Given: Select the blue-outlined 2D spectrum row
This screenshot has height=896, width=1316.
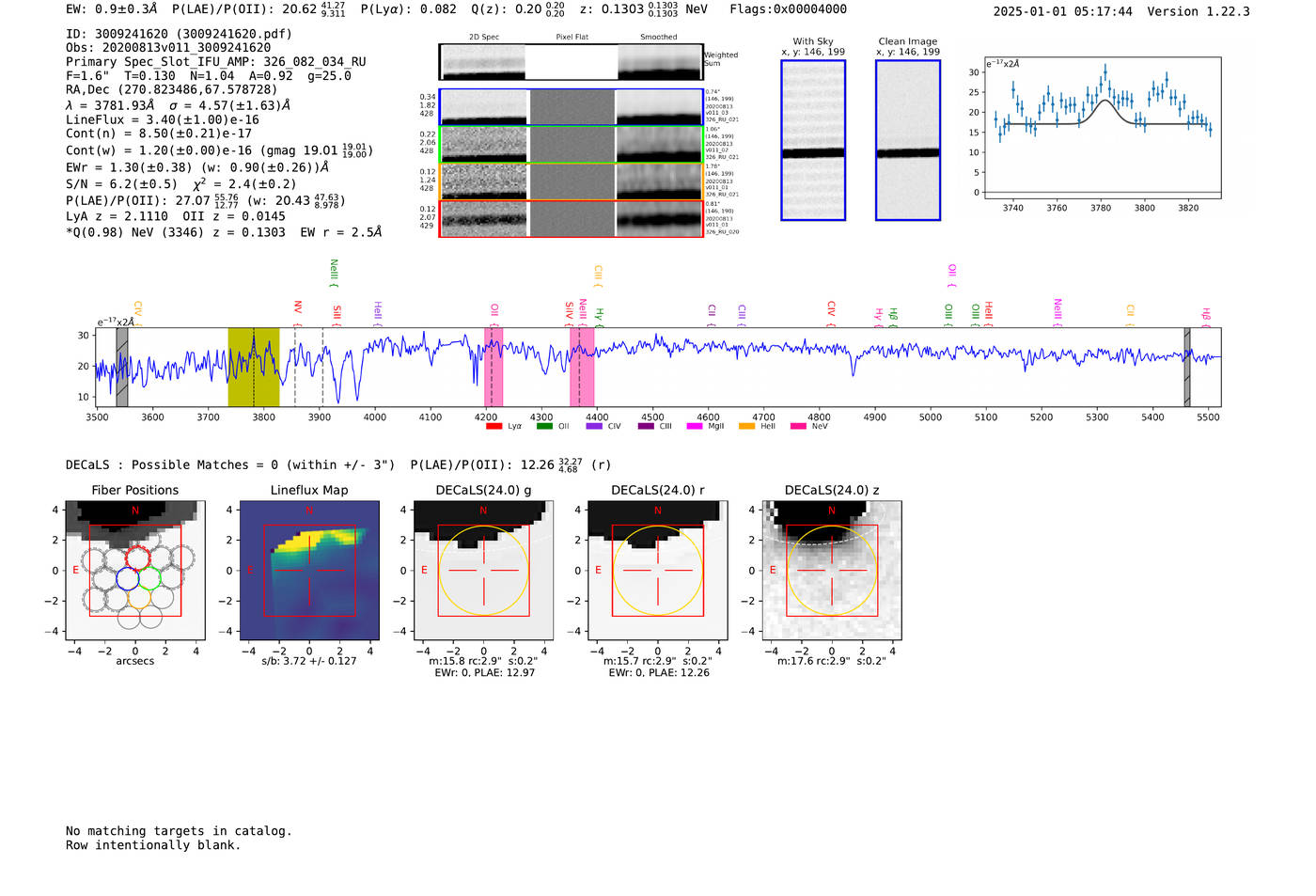Looking at the screenshot, I should click(x=571, y=107).
